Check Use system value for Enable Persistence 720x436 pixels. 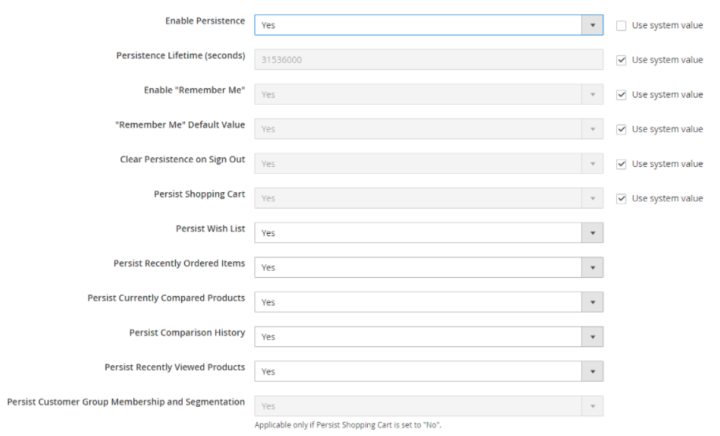click(621, 26)
